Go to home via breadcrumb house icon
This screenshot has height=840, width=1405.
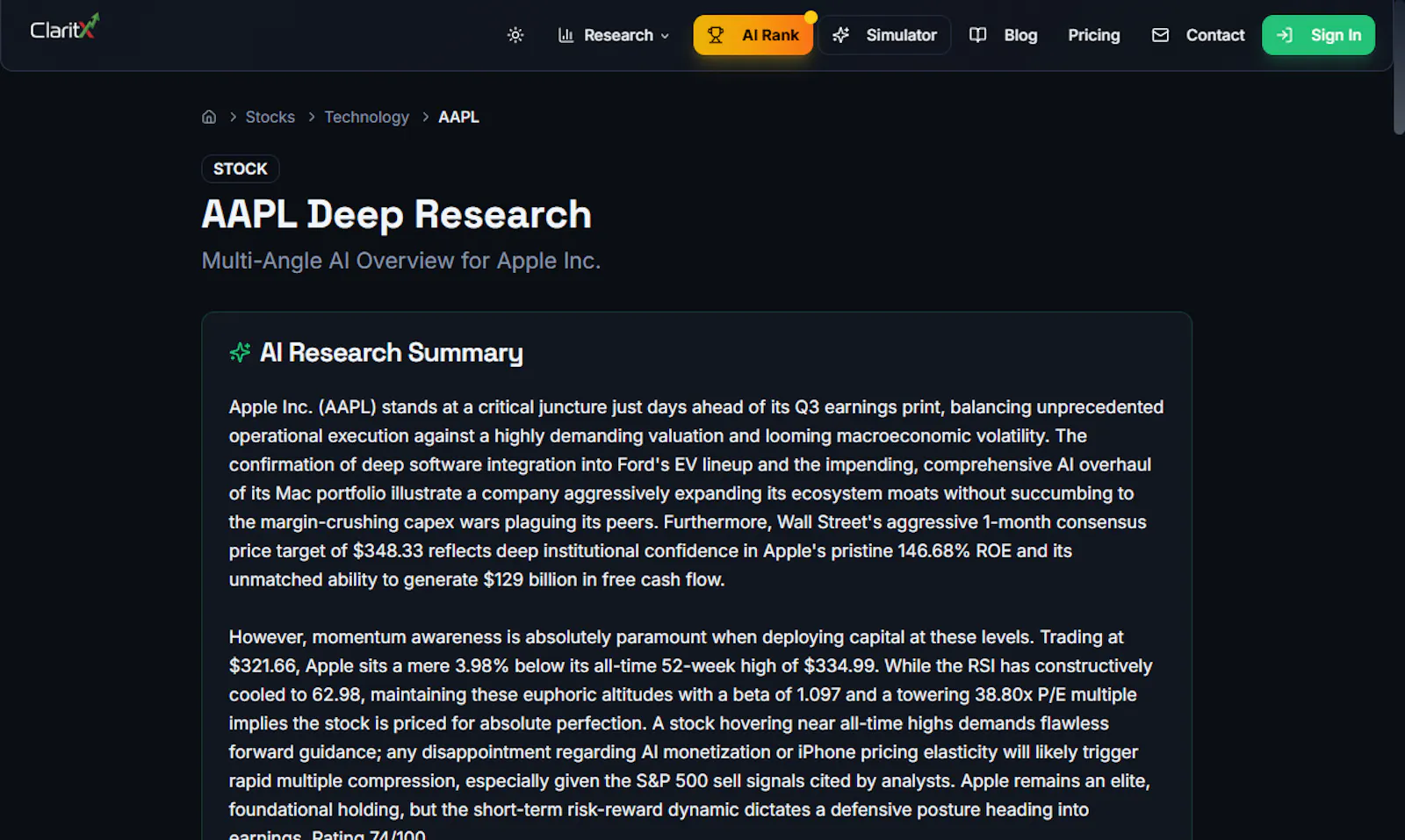coord(209,117)
